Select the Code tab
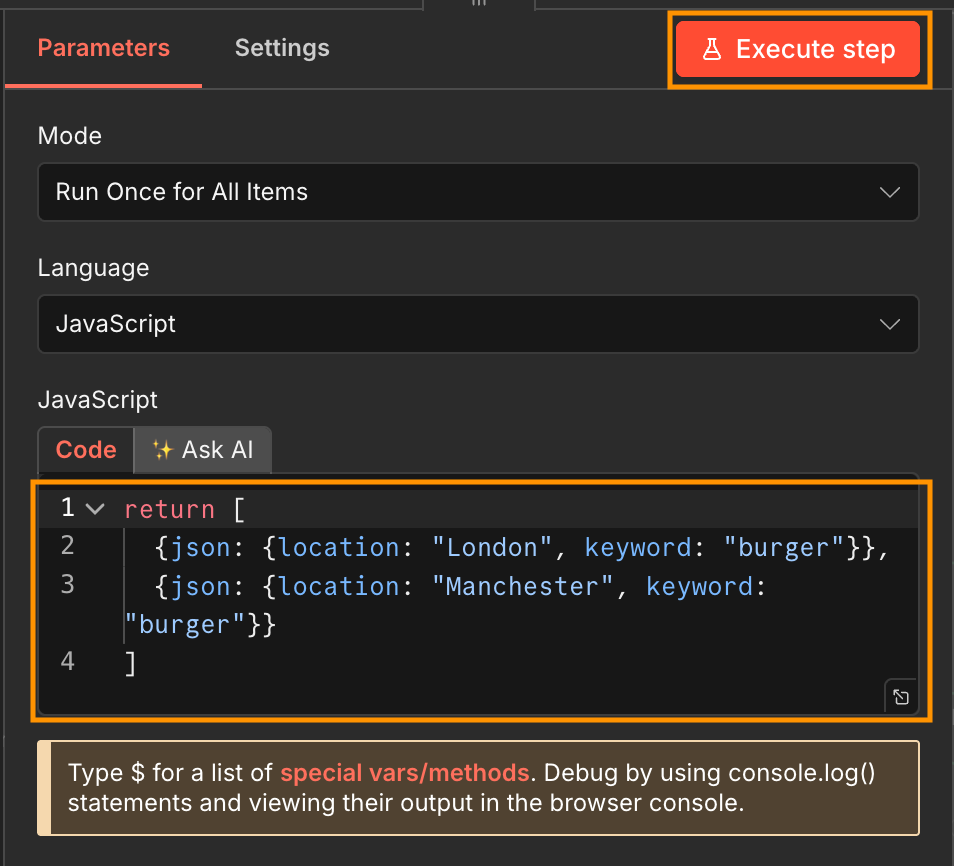The width and height of the screenshot is (954, 866). 85,449
